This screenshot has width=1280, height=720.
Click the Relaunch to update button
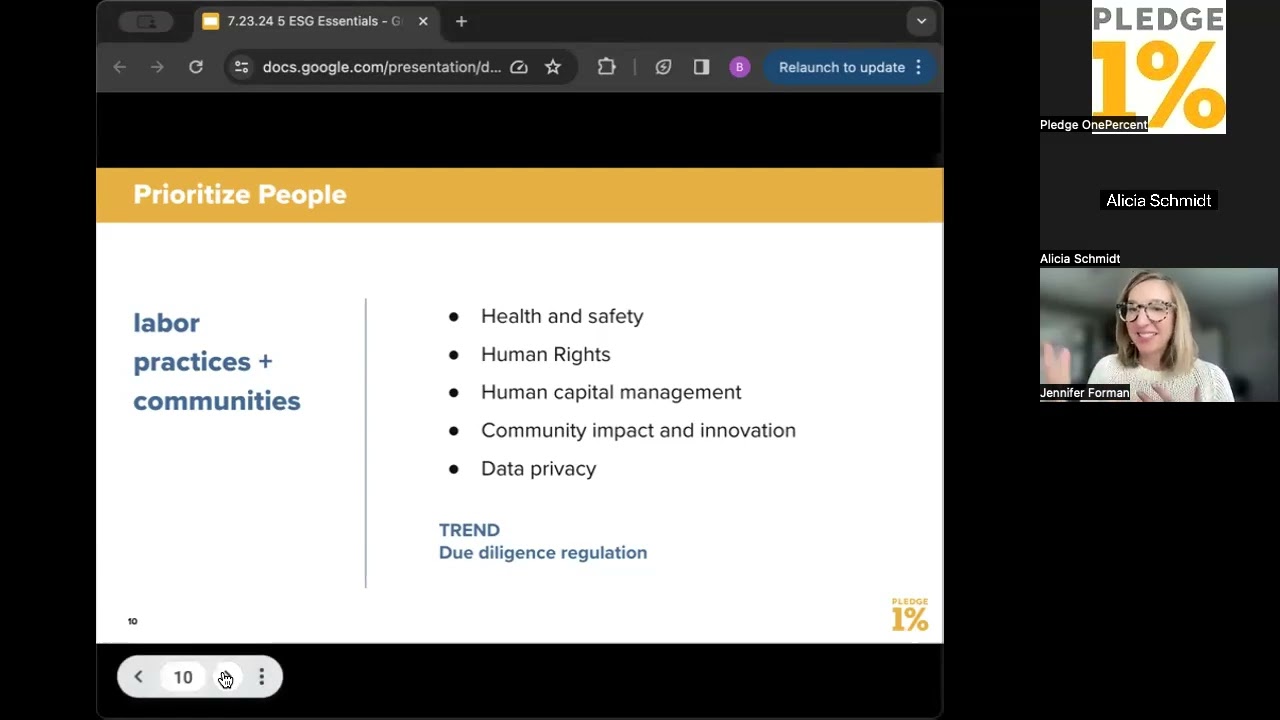click(842, 67)
